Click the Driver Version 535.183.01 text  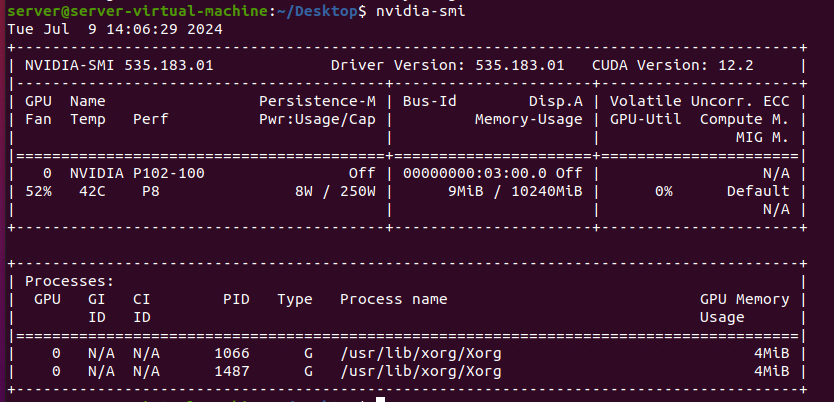pos(447,65)
